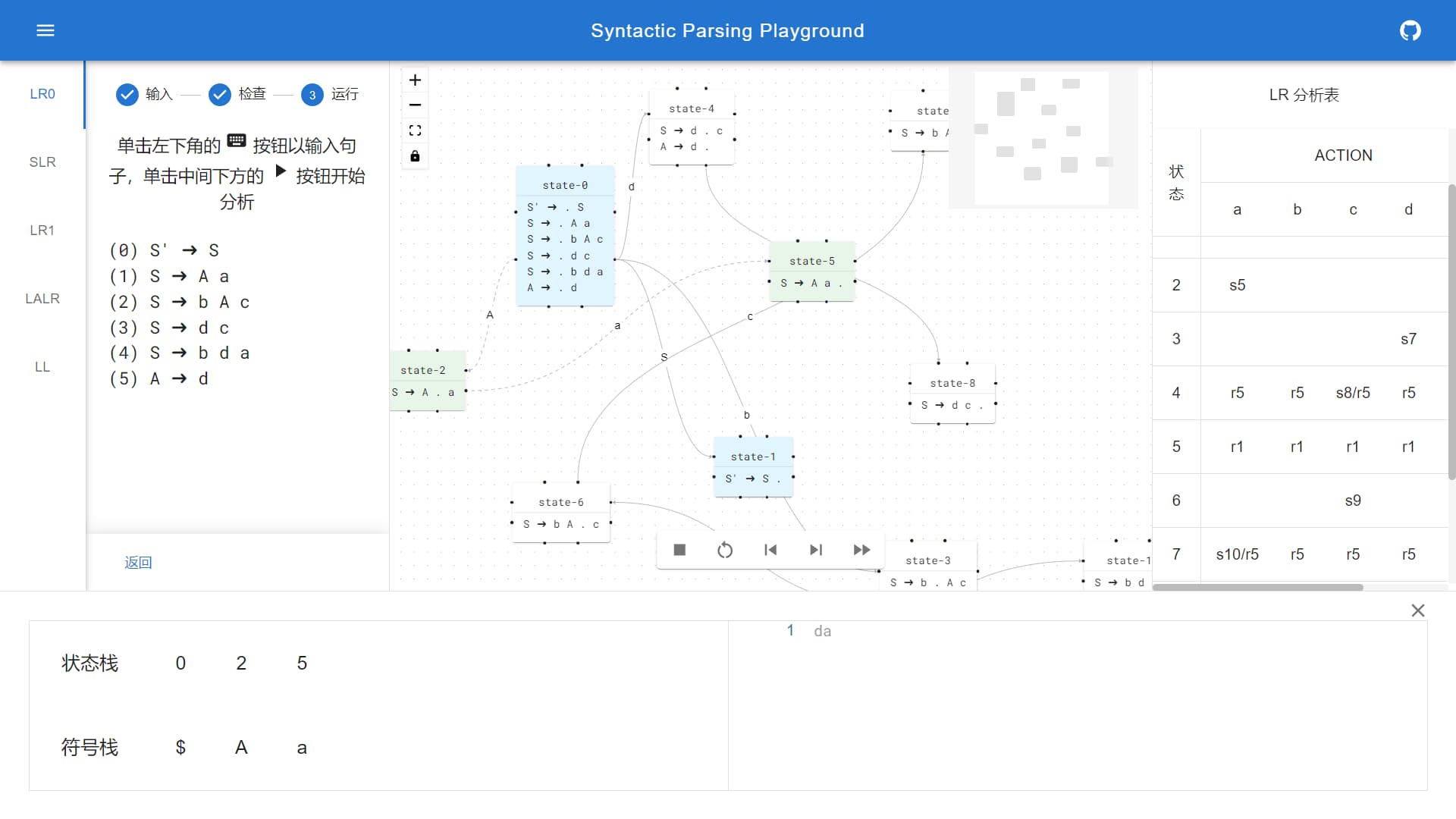Advance to next parse step
Image resolution: width=1456 pixels, height=819 pixels.
[x=816, y=550]
